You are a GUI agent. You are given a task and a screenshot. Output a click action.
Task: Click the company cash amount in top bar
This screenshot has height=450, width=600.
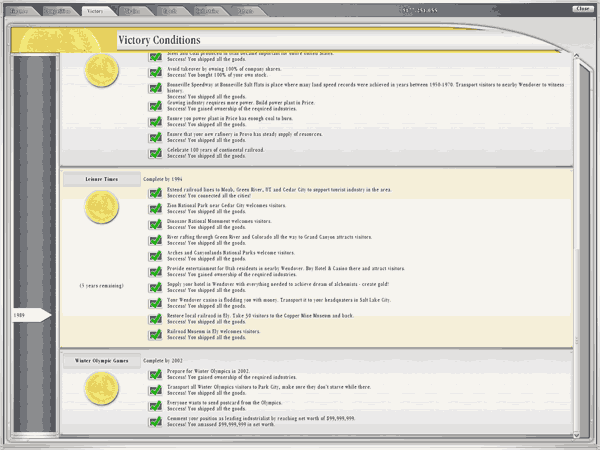[x=420, y=10]
